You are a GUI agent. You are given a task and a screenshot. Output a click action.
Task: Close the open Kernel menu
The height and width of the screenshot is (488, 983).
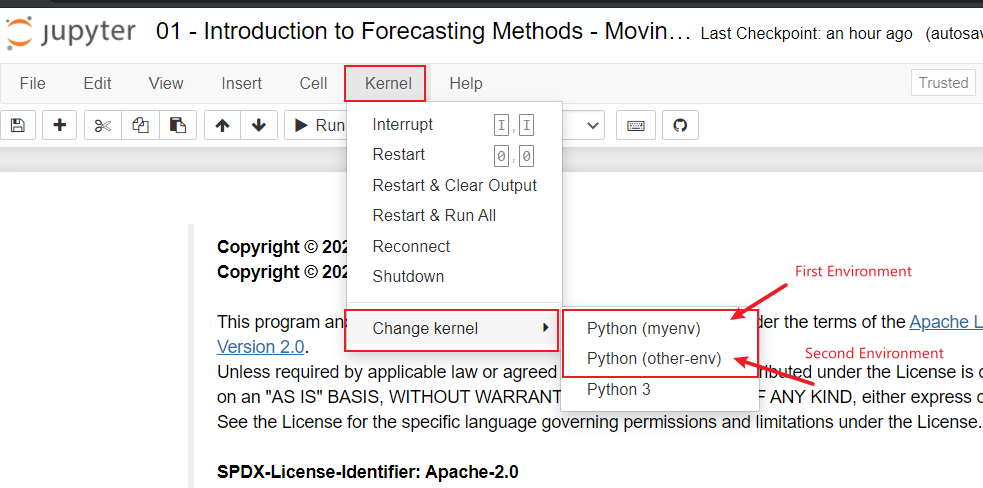(x=388, y=83)
